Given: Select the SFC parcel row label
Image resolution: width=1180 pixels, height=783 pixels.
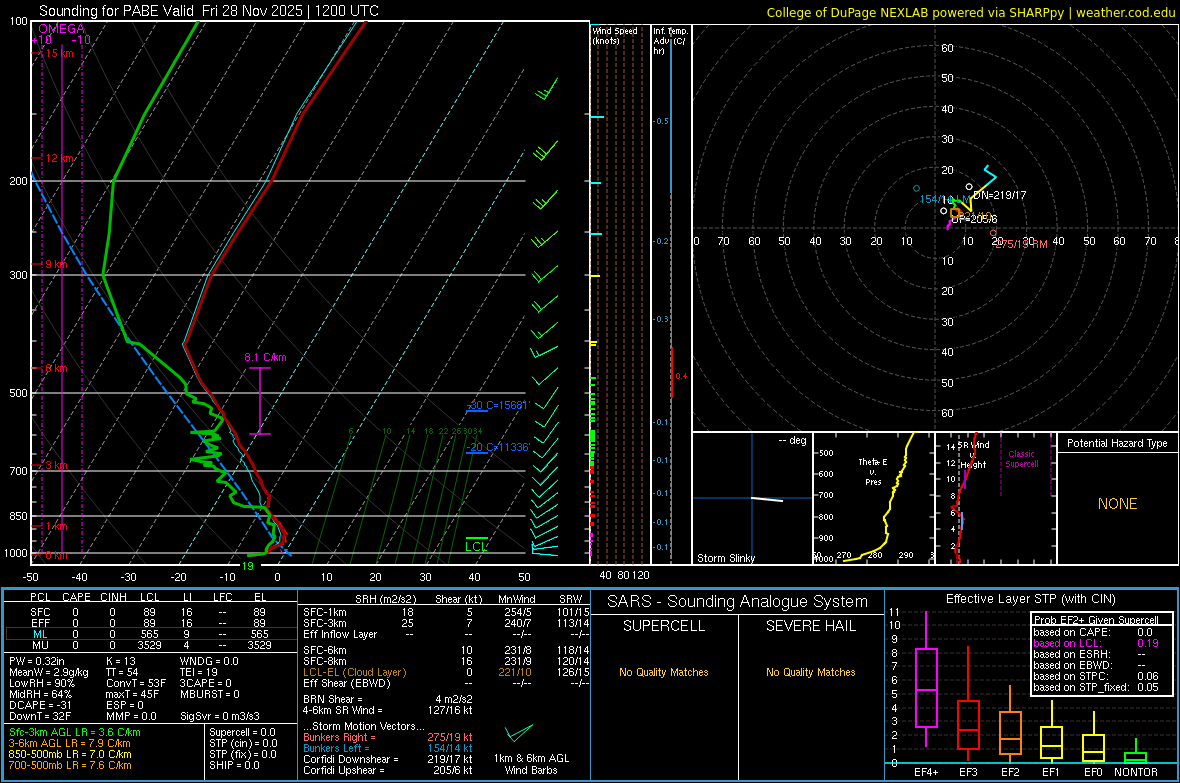Looking at the screenshot, I should [x=40, y=612].
